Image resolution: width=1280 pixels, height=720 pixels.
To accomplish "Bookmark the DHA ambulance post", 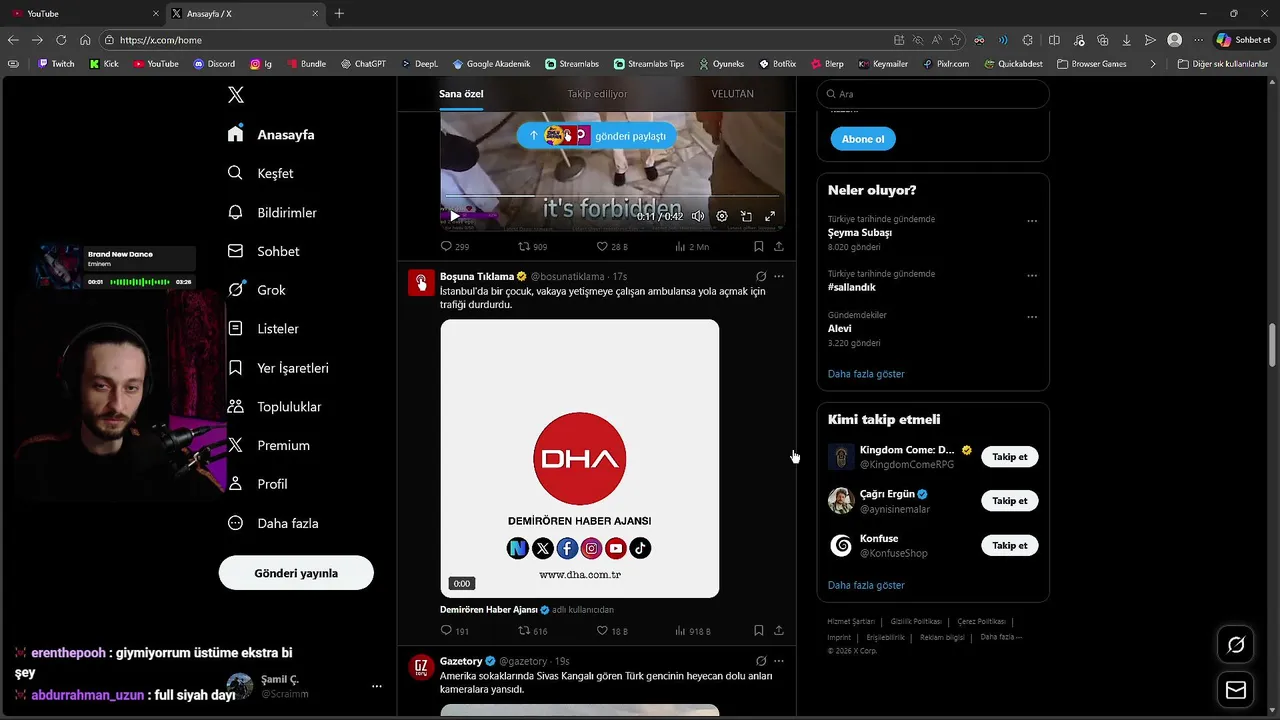I will click(759, 631).
